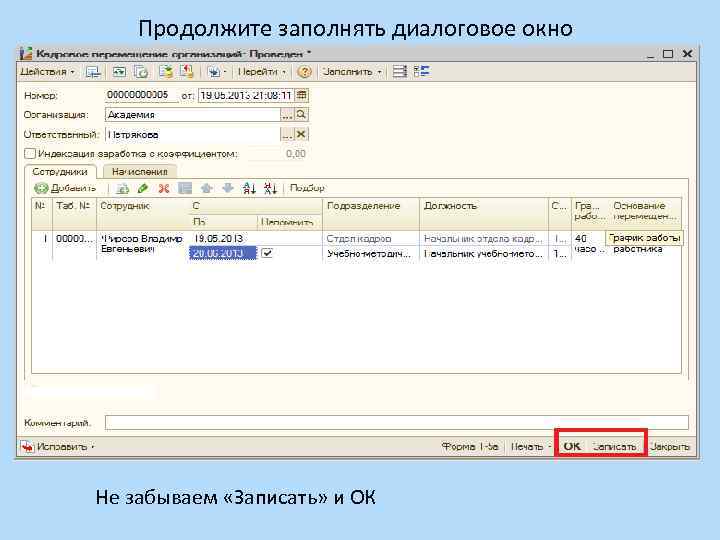Click the green pencil edit row icon

(x=143, y=188)
